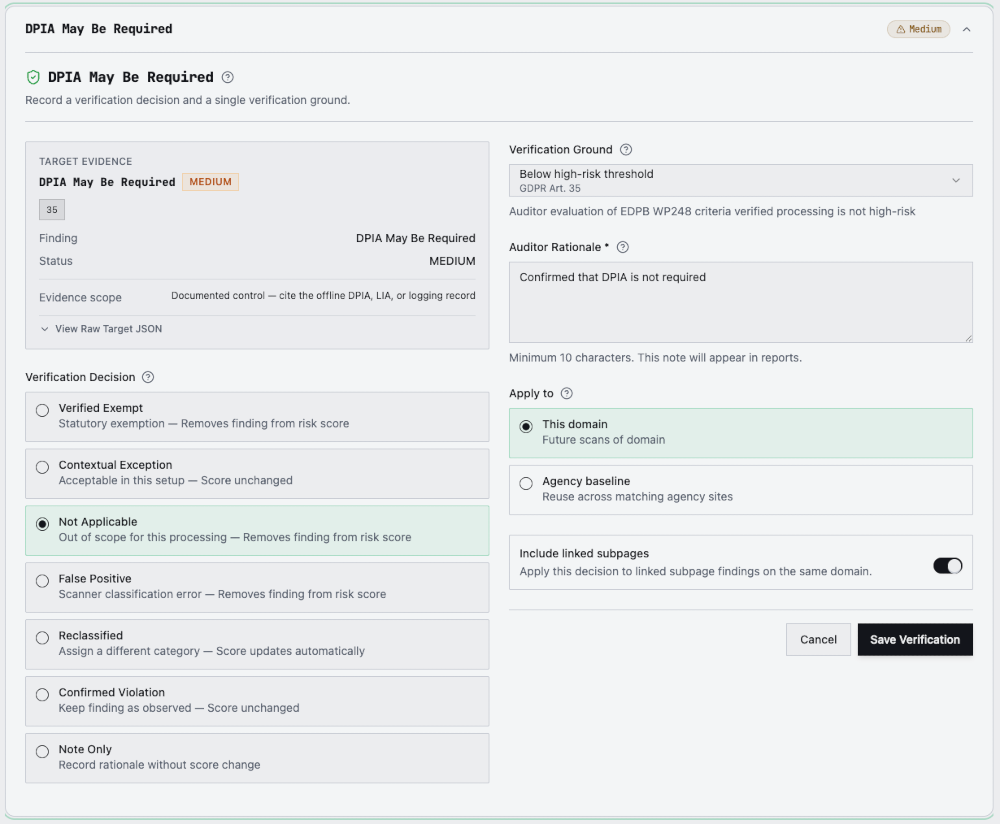Click the text area resize handle

point(968,338)
